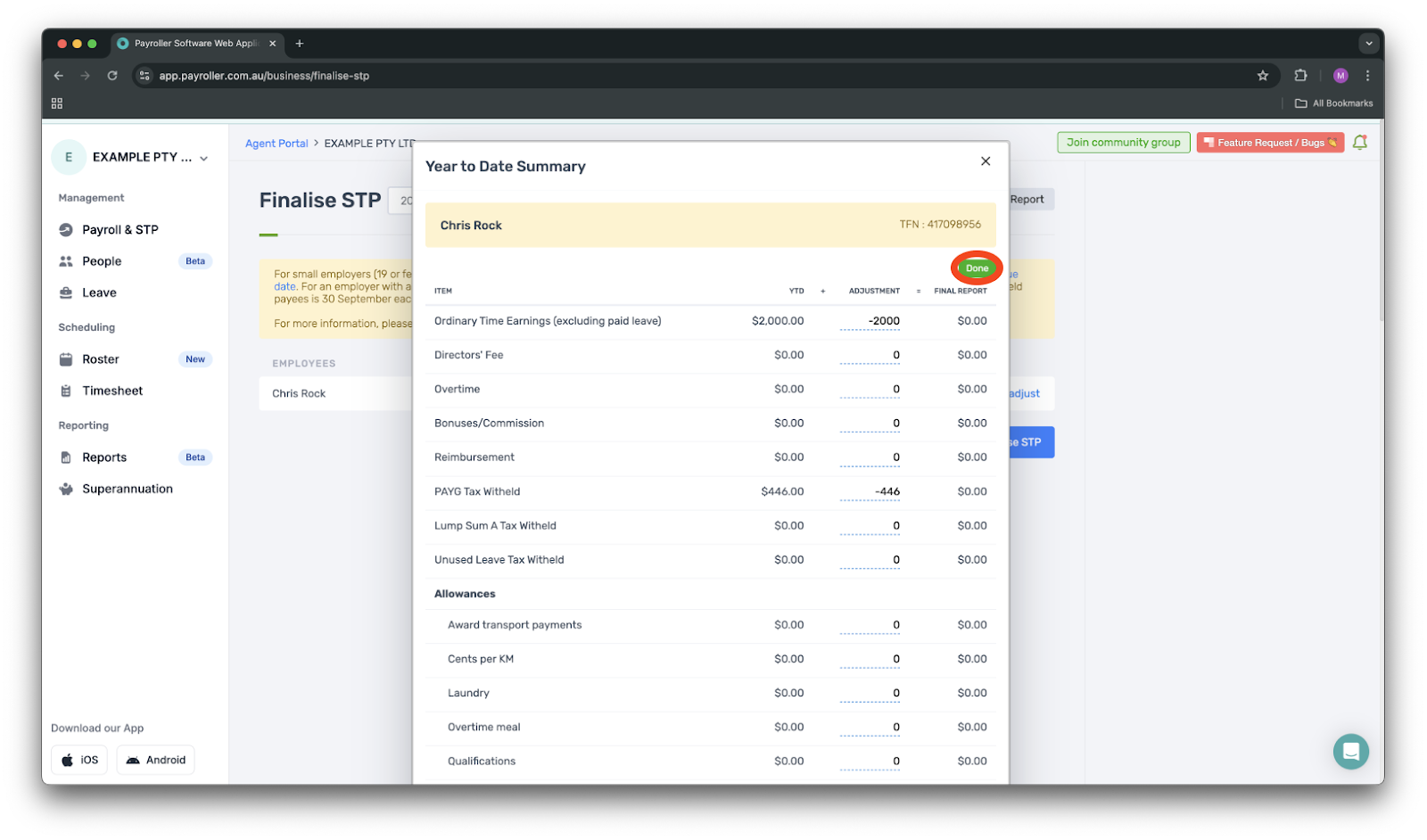This screenshot has height=840, width=1427.
Task: Click the green Done button
Action: tap(977, 268)
